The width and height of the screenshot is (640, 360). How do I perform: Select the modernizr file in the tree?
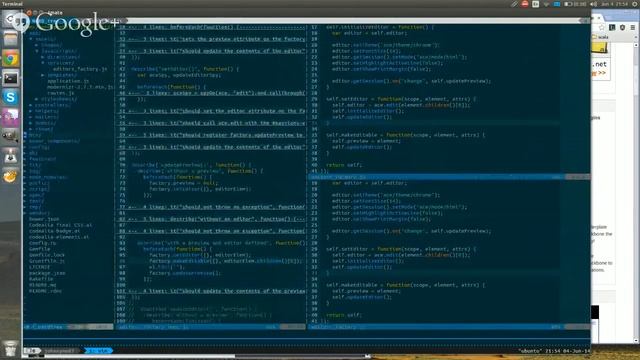(x=80, y=87)
